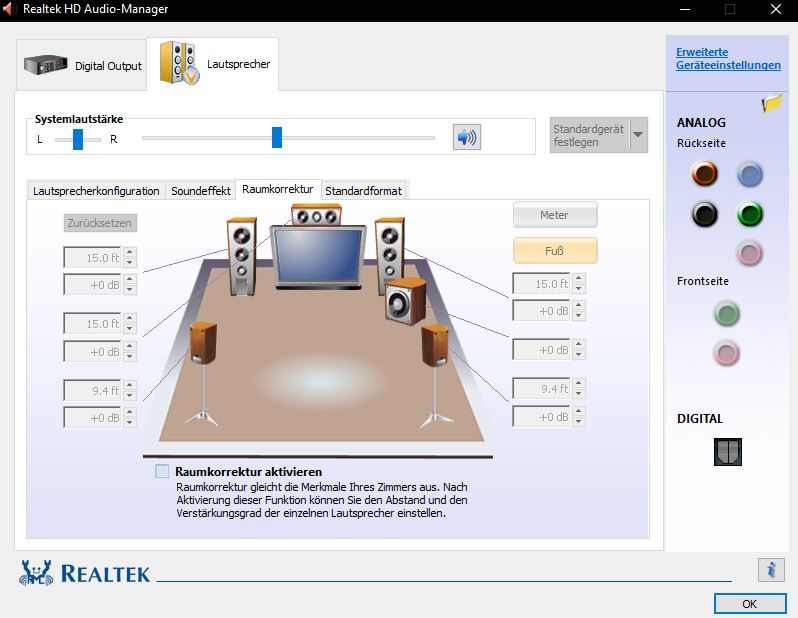Click the digital optical output connector
This screenshot has height=618, width=798.
pyautogui.click(x=728, y=452)
